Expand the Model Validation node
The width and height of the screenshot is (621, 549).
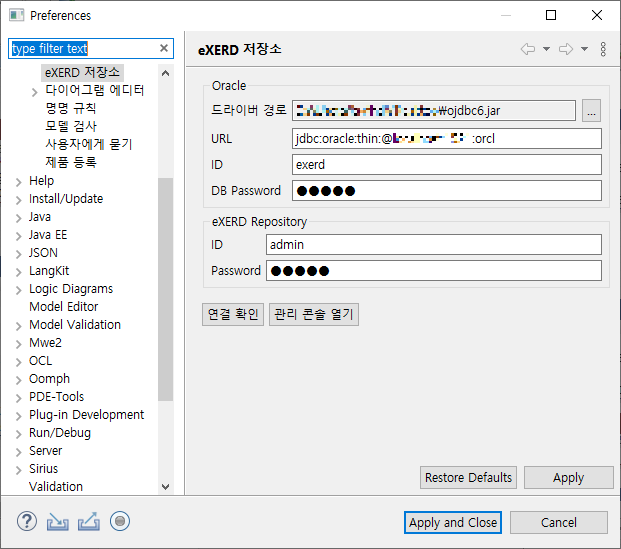pos(18,326)
